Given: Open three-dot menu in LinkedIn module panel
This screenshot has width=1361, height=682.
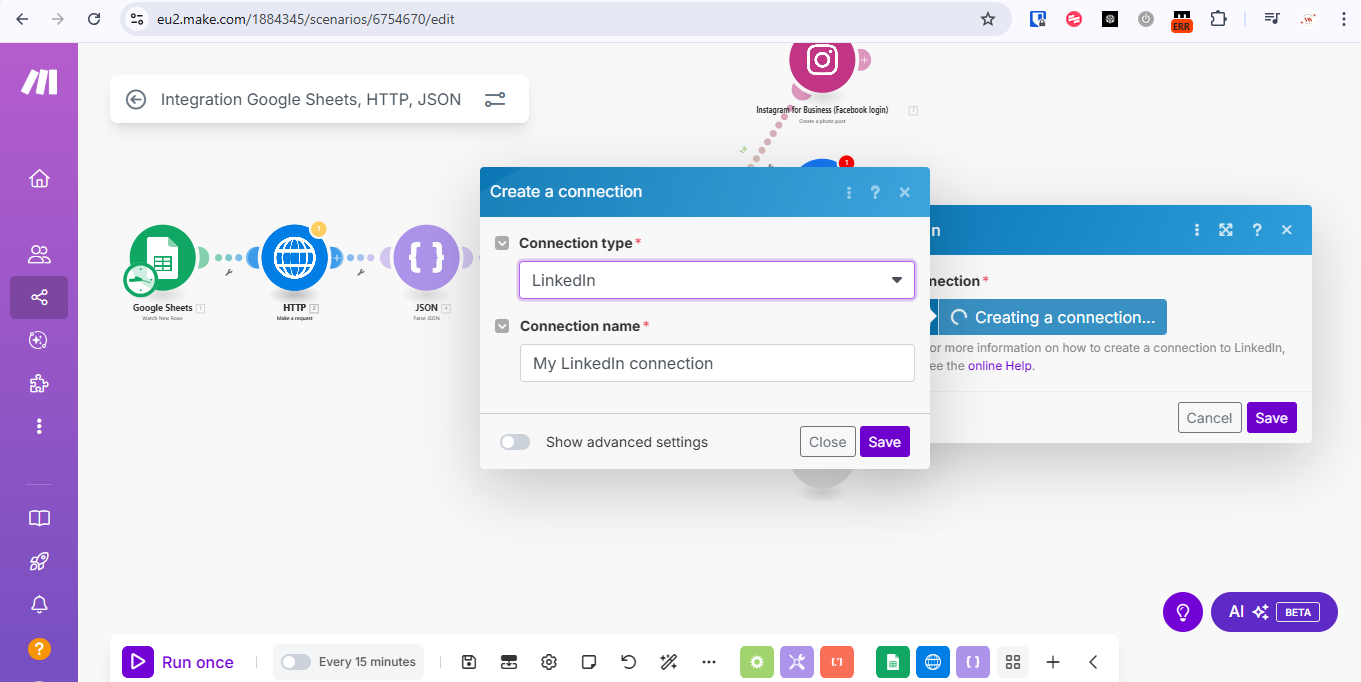Looking at the screenshot, I should tap(1197, 230).
